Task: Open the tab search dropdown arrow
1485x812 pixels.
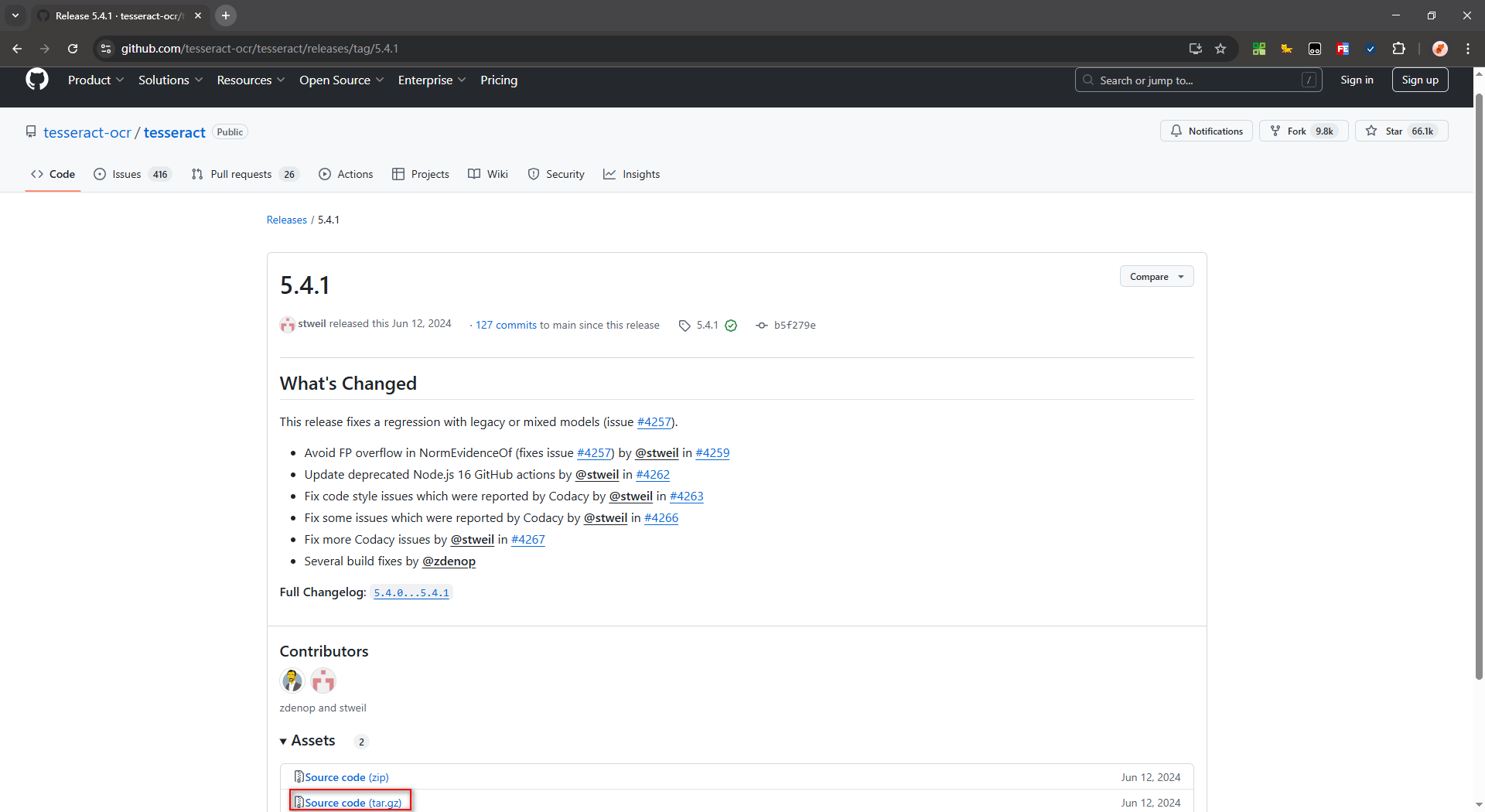Action: click(15, 15)
